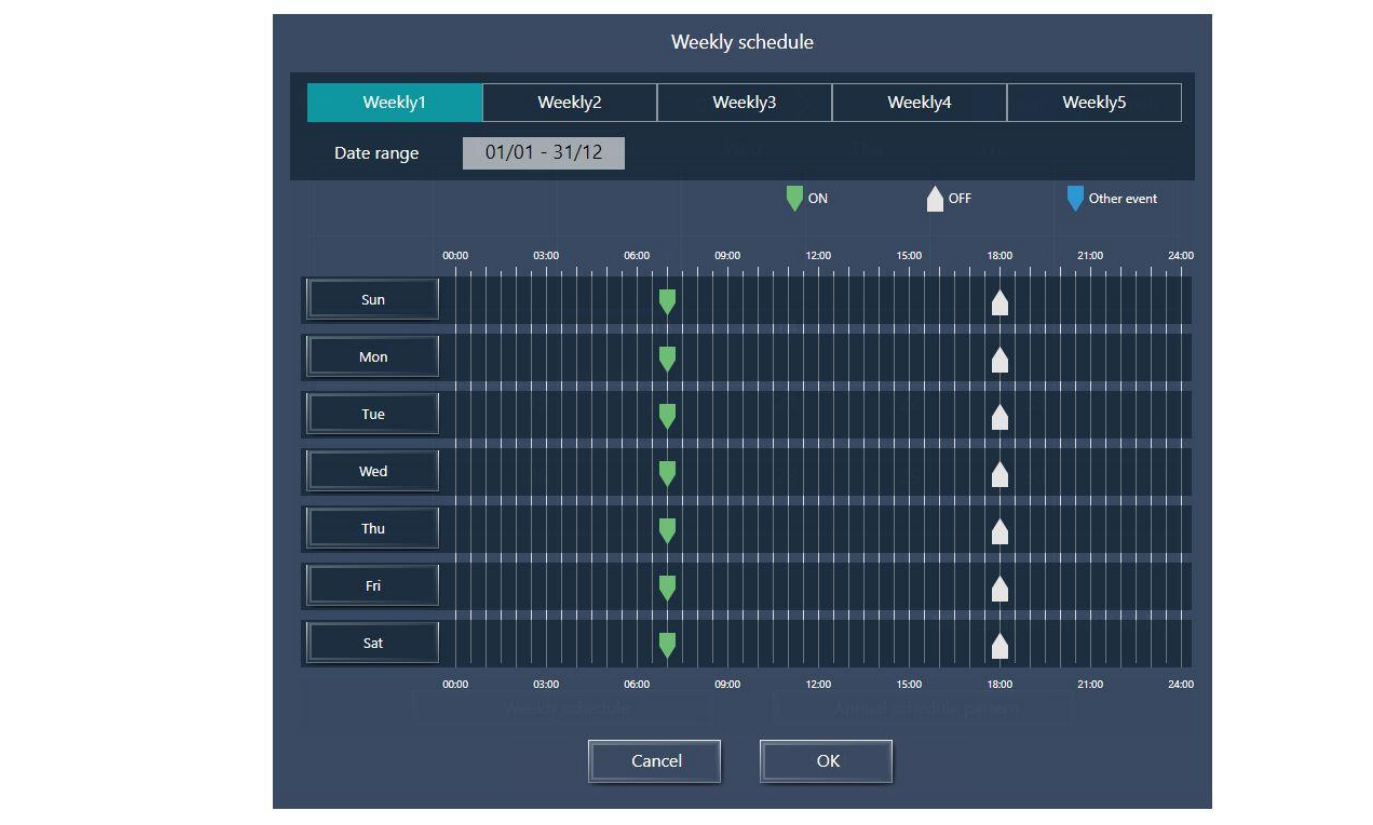1373x825 pixels.
Task: Select Wednesday's OFF event marker
Action: pos(999,473)
